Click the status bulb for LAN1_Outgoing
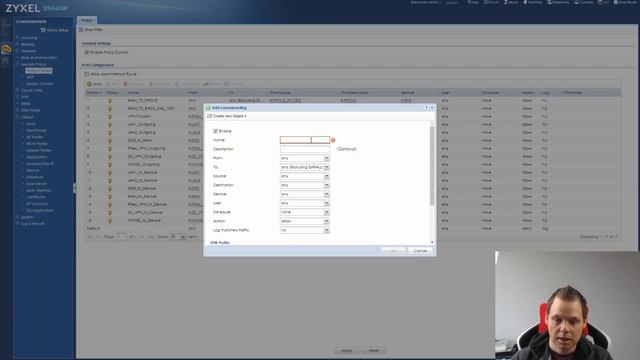Image resolution: width=640 pixels, height=360 pixels. click(109, 124)
